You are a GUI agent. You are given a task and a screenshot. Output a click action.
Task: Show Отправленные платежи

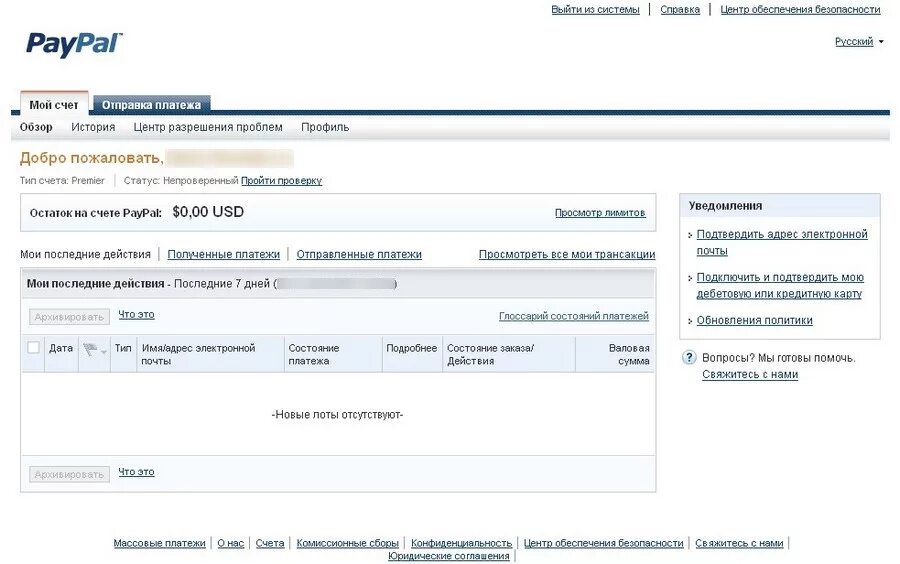coord(359,254)
